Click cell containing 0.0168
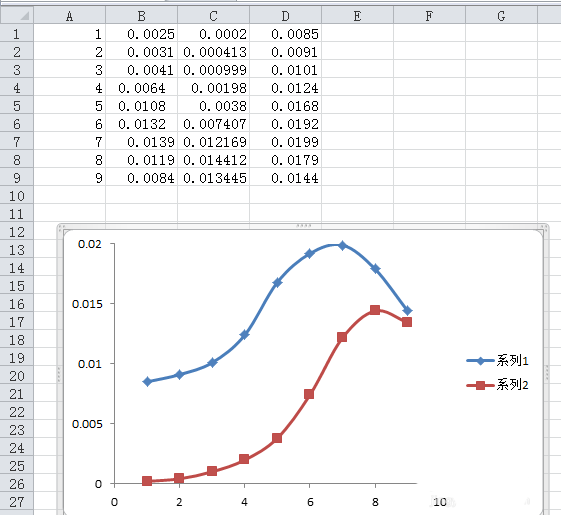Image resolution: width=561 pixels, height=521 pixels. click(285, 105)
